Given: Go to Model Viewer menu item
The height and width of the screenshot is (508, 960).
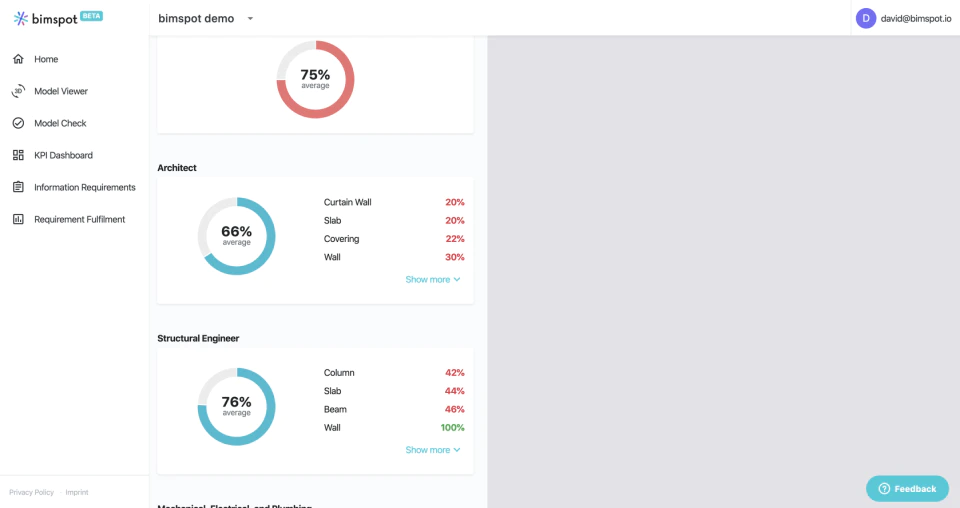Looking at the screenshot, I should tap(61, 91).
